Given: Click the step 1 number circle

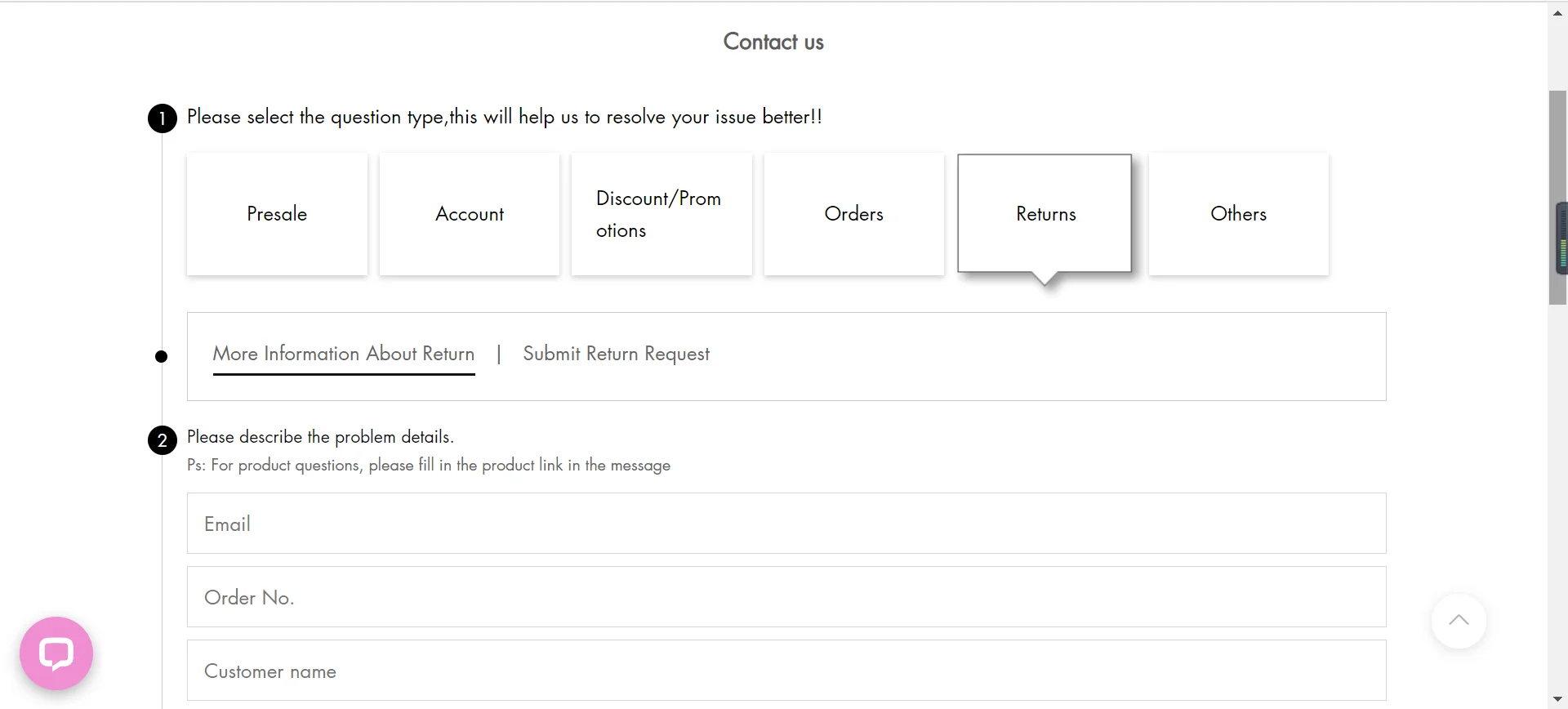Looking at the screenshot, I should (162, 118).
